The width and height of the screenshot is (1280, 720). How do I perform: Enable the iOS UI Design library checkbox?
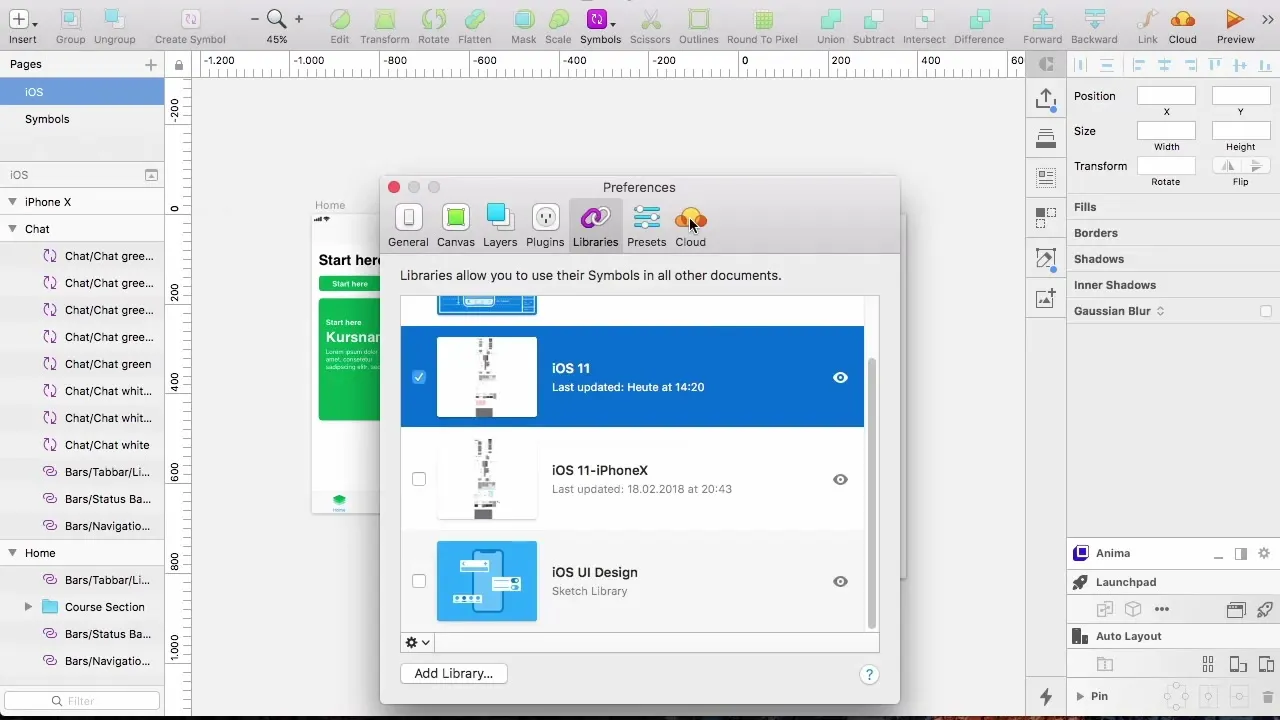tap(419, 581)
